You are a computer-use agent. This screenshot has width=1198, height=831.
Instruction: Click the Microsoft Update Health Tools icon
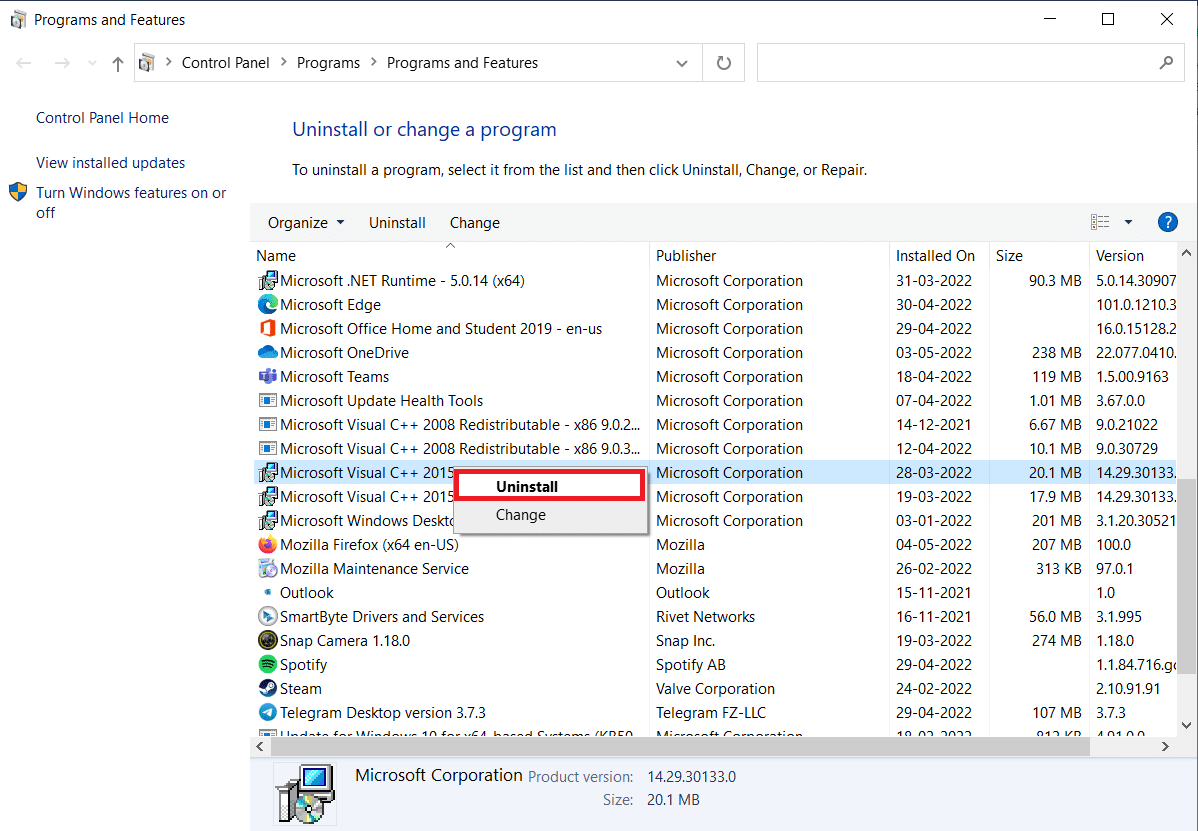pyautogui.click(x=267, y=401)
